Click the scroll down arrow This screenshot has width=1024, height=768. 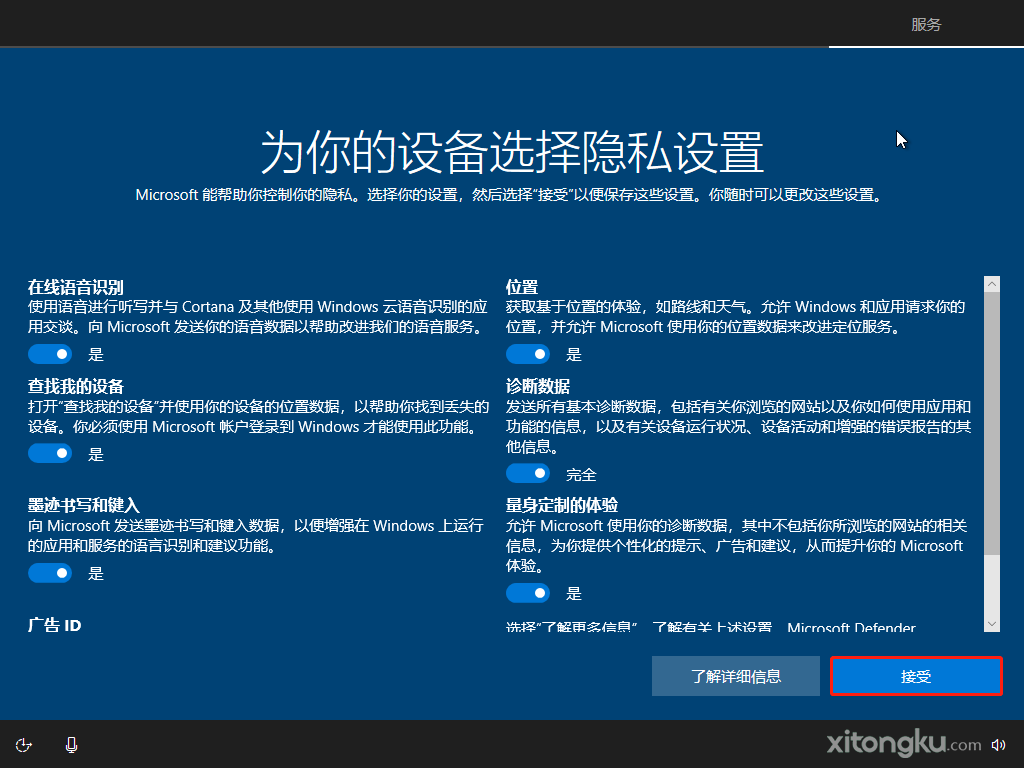tap(992, 624)
